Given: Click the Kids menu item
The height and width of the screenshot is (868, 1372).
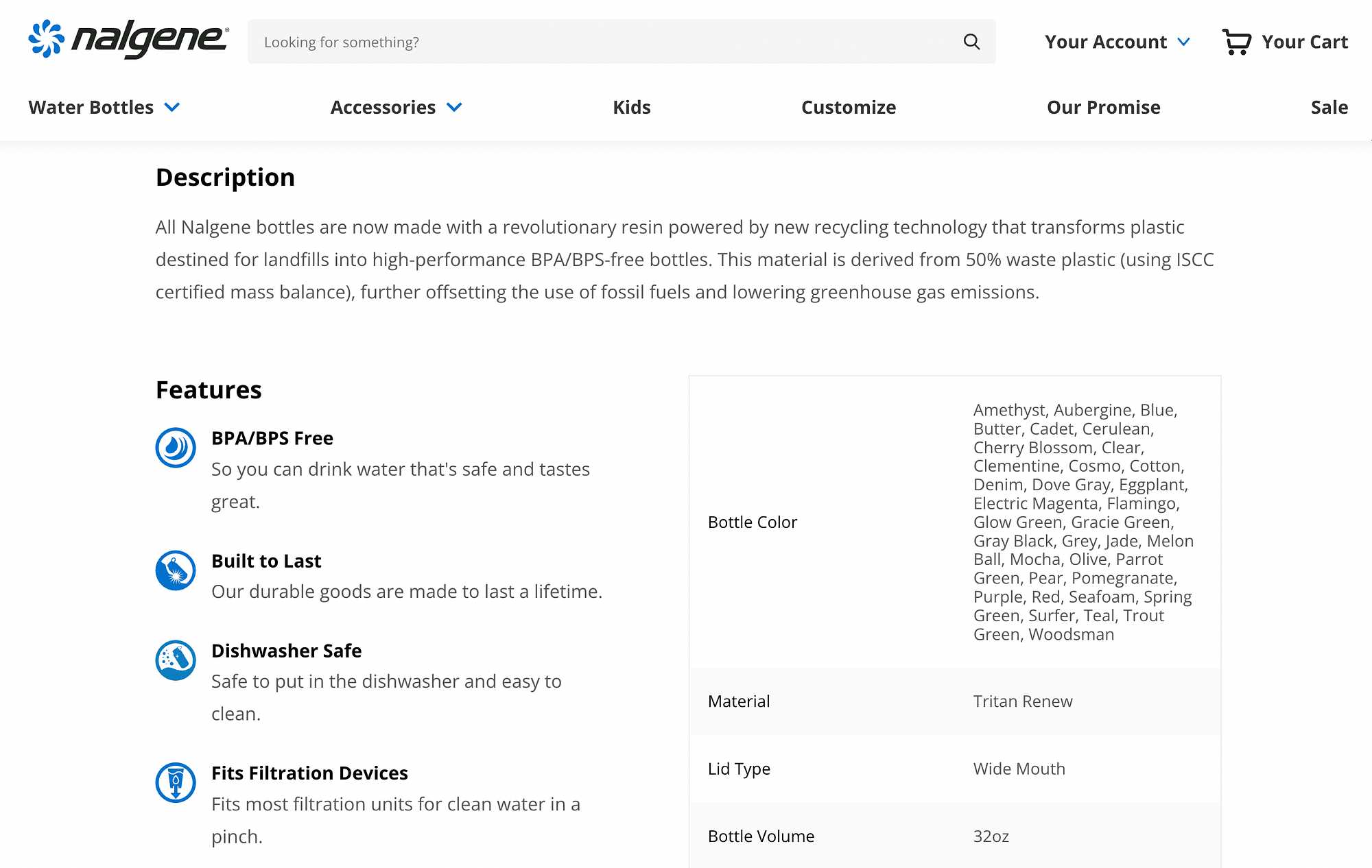Looking at the screenshot, I should click(631, 107).
